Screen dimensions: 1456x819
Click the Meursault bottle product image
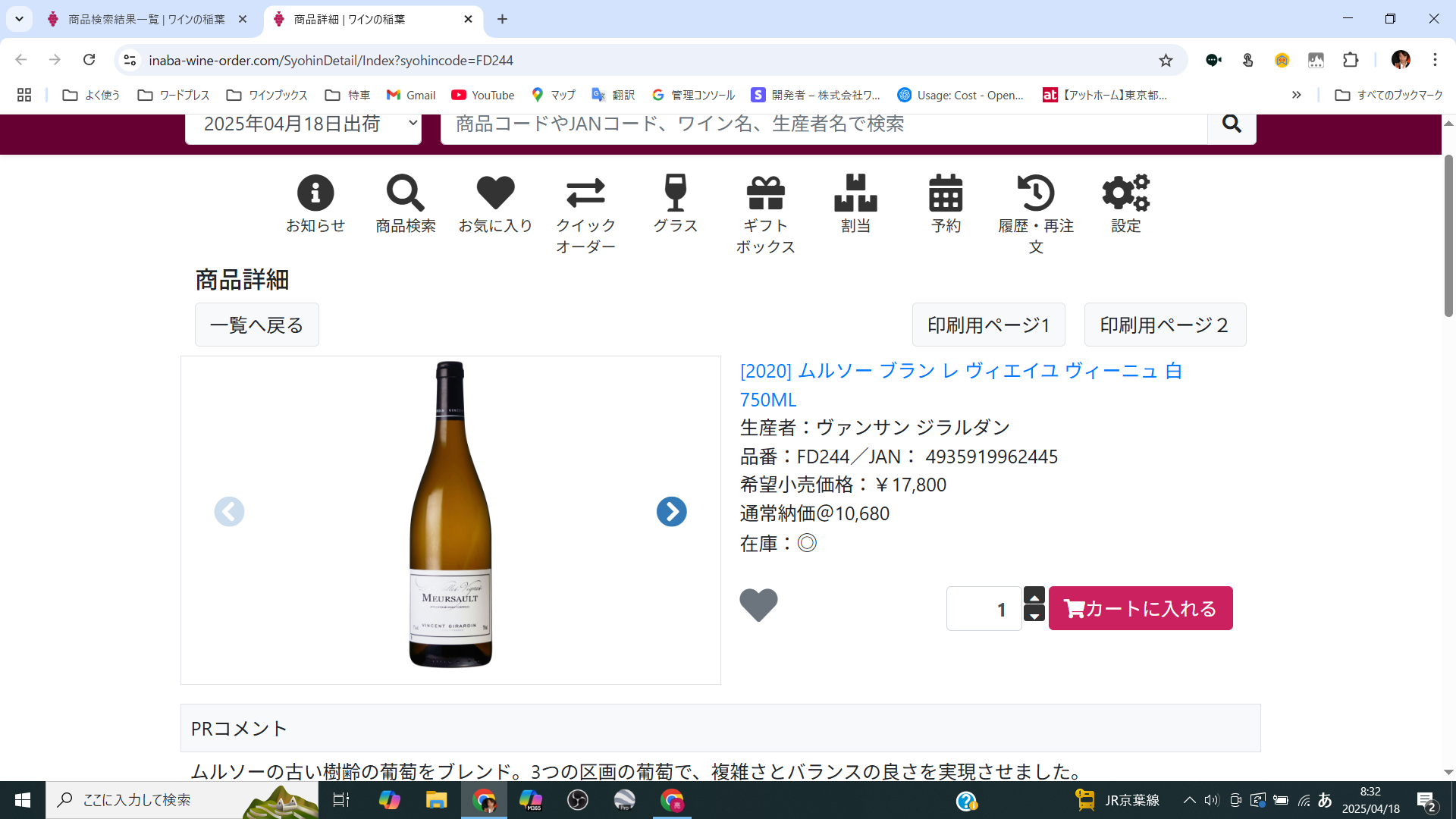[450, 515]
